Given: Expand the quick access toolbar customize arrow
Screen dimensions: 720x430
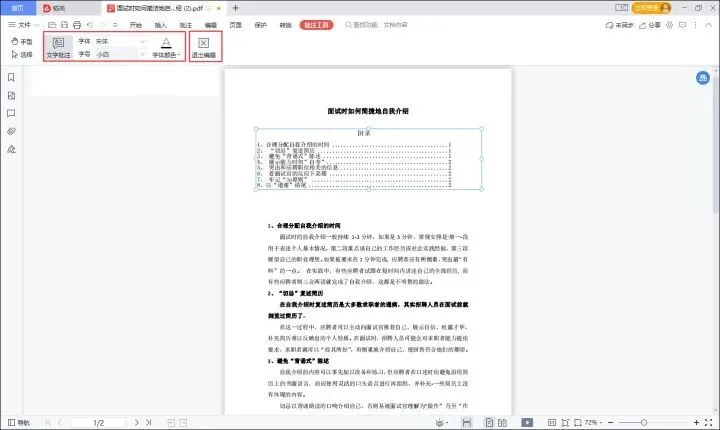Looking at the screenshot, I should (115, 25).
